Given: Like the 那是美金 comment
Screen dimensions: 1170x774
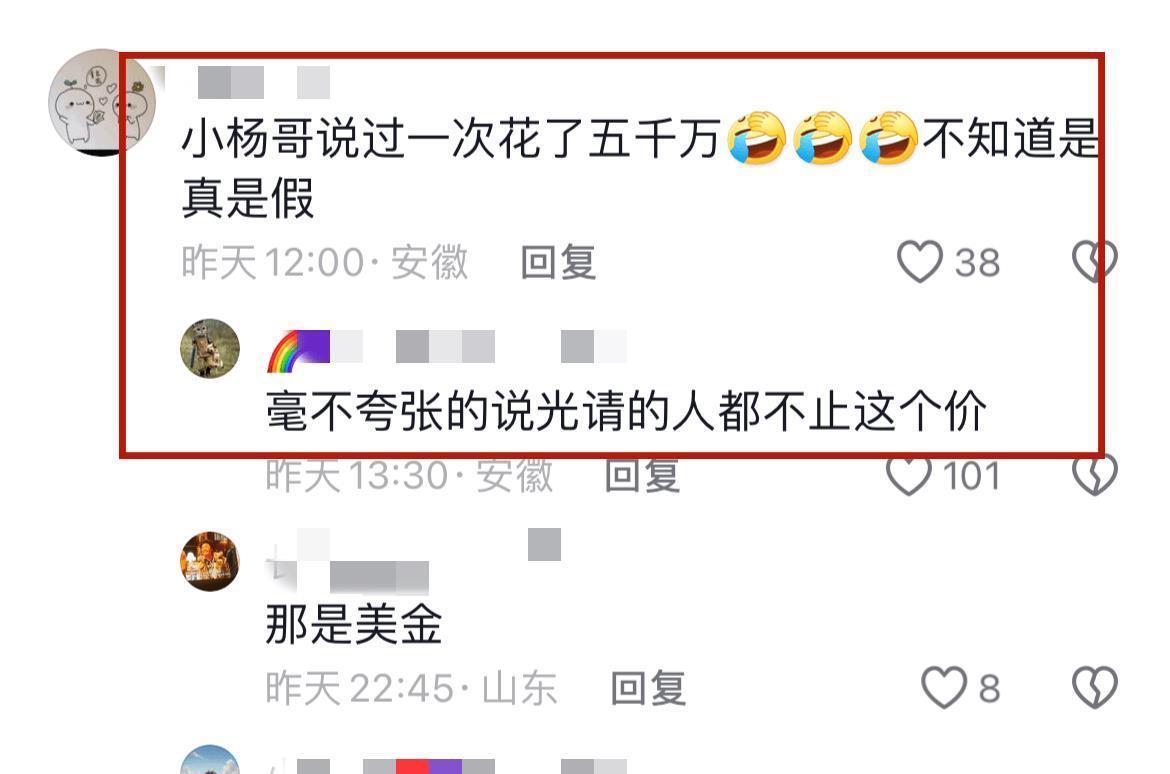Looking at the screenshot, I should 944,687.
